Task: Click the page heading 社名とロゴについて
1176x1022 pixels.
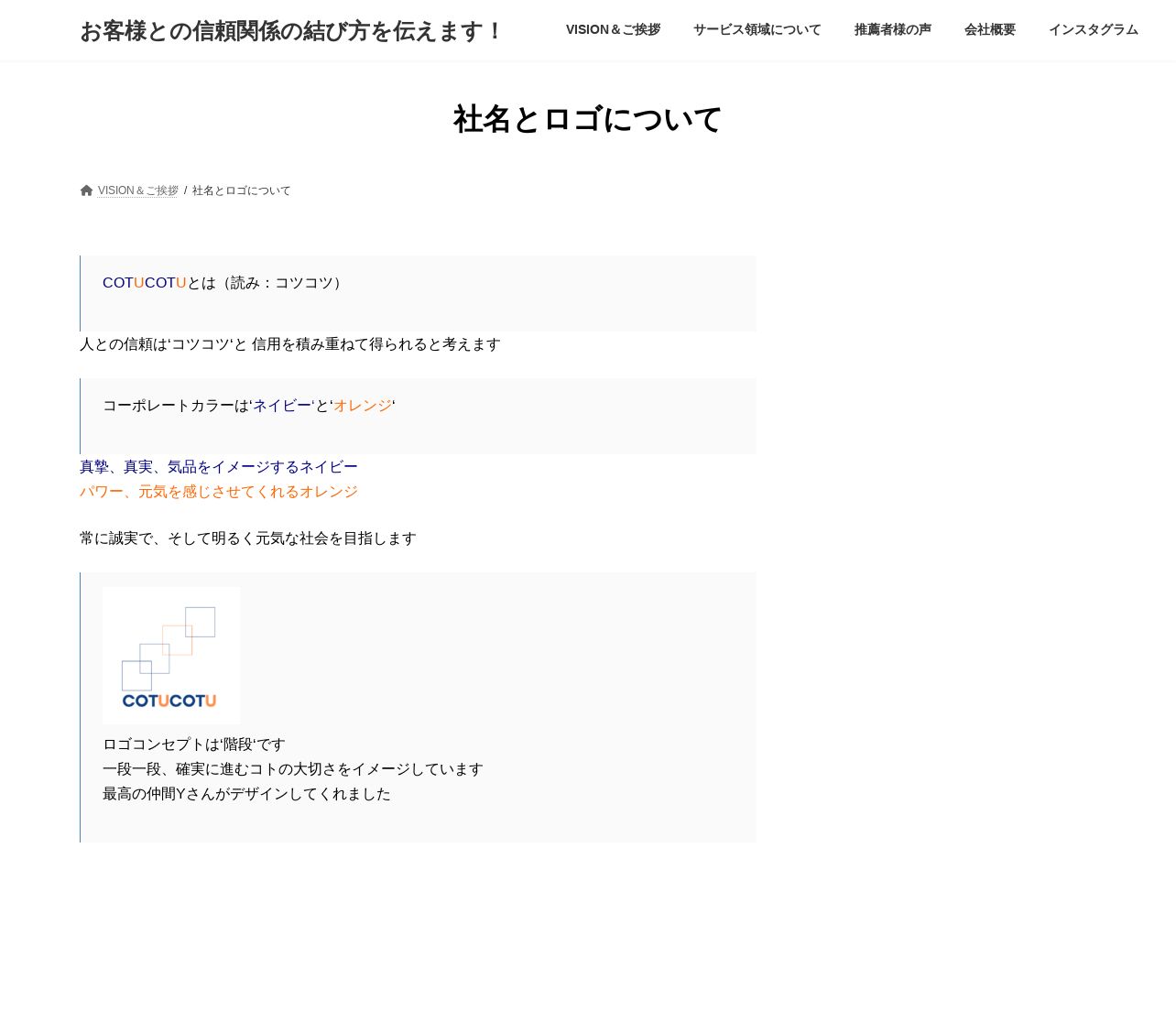Action: click(588, 119)
